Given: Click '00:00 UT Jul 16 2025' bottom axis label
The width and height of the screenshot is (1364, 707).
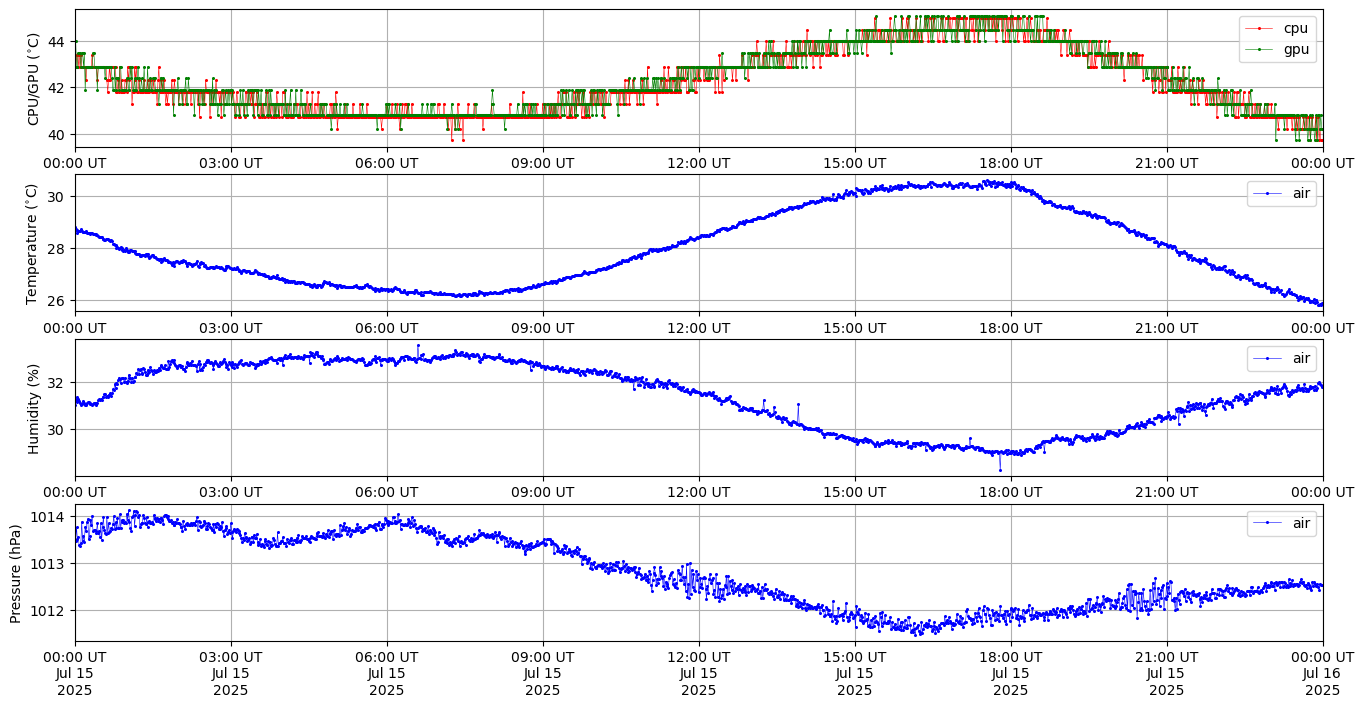Looking at the screenshot, I should coord(1323,674).
